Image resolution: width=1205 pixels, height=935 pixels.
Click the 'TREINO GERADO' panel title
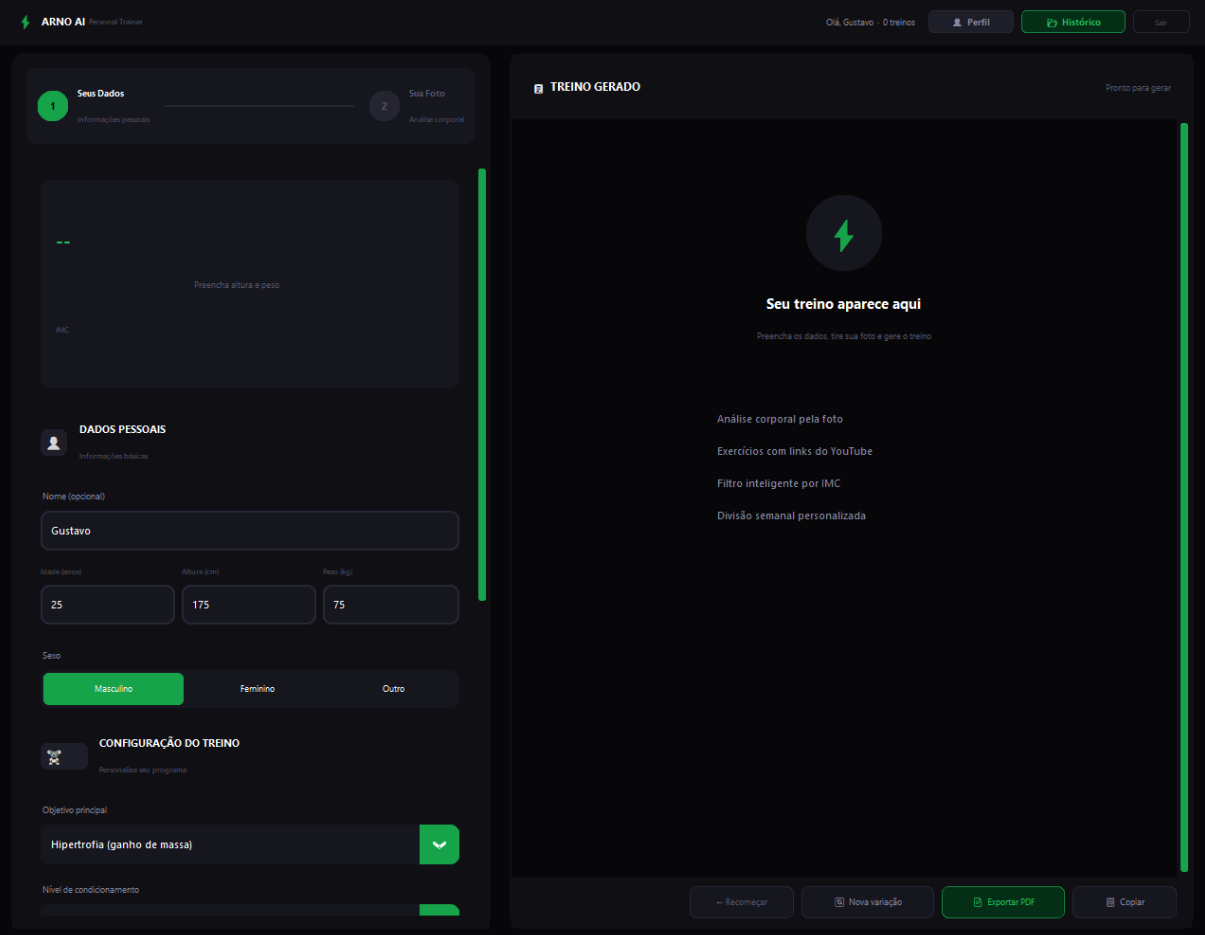[x=595, y=87]
